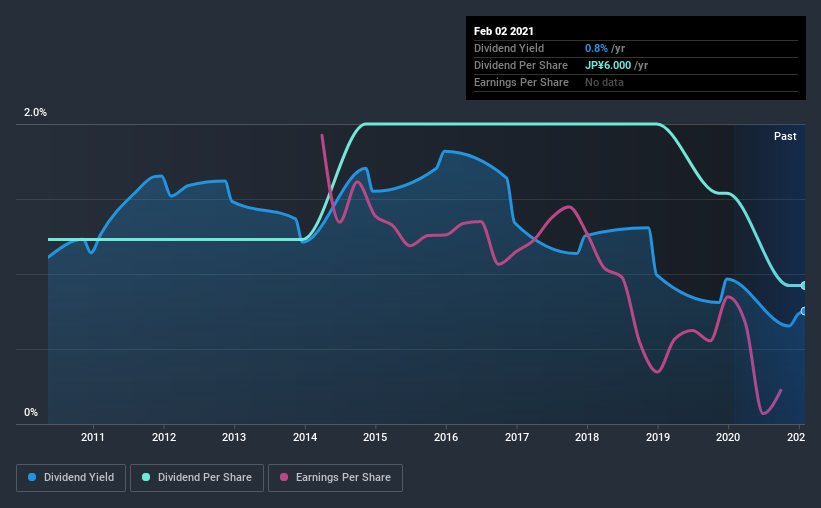This screenshot has height=508, width=821.
Task: Click the 0% y-axis label
Action: [x=31, y=413]
